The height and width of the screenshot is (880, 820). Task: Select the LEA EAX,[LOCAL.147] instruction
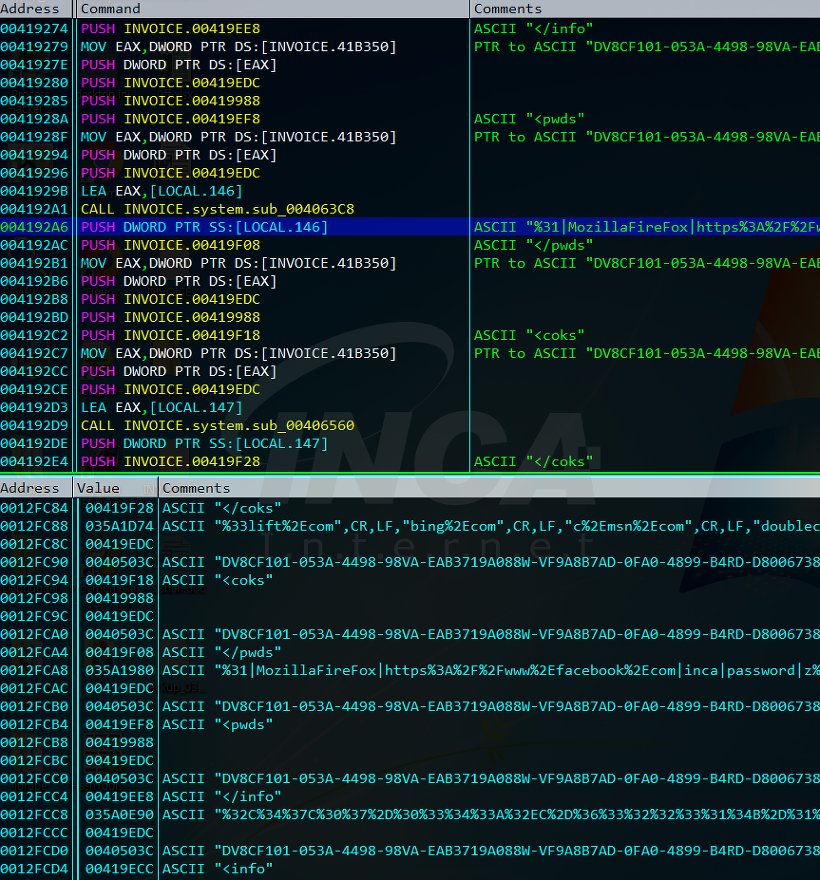pos(162,407)
